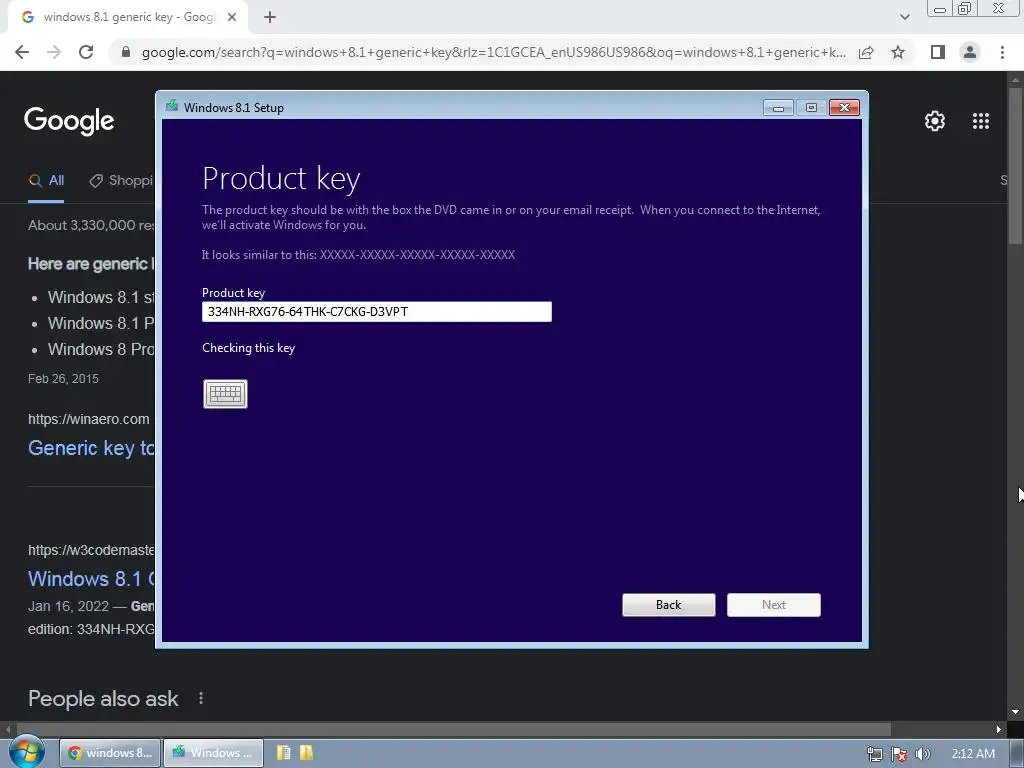Go Back in Windows 8.1 Setup
The width and height of the screenshot is (1024, 768).
coord(669,605)
